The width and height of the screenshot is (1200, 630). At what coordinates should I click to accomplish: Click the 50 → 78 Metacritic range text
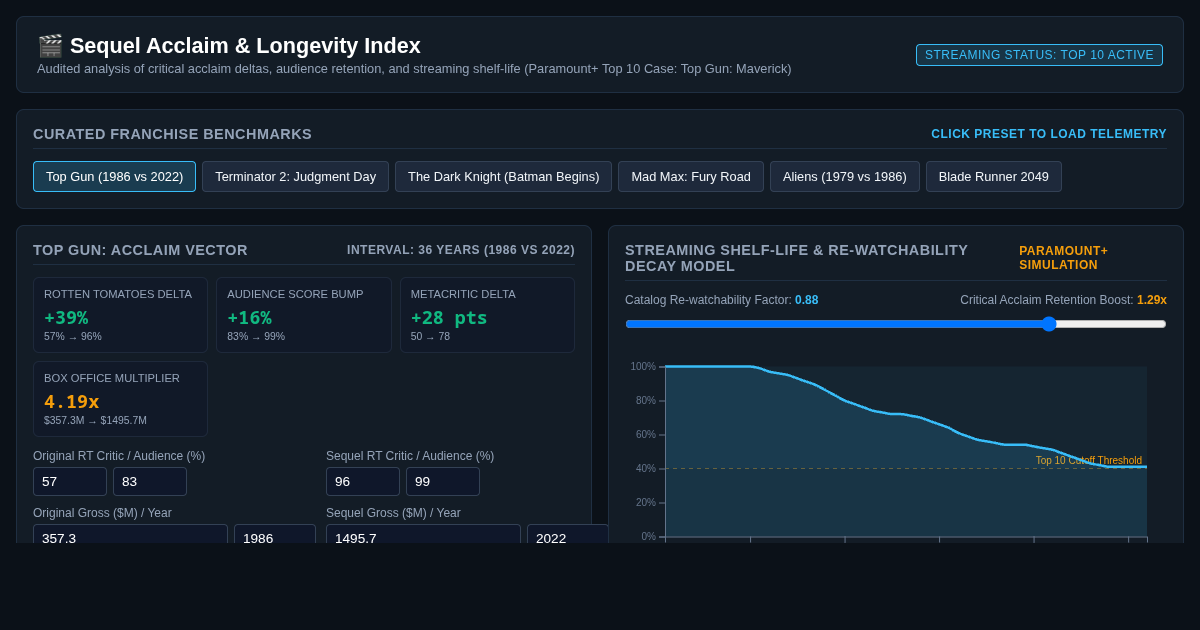tap(431, 337)
